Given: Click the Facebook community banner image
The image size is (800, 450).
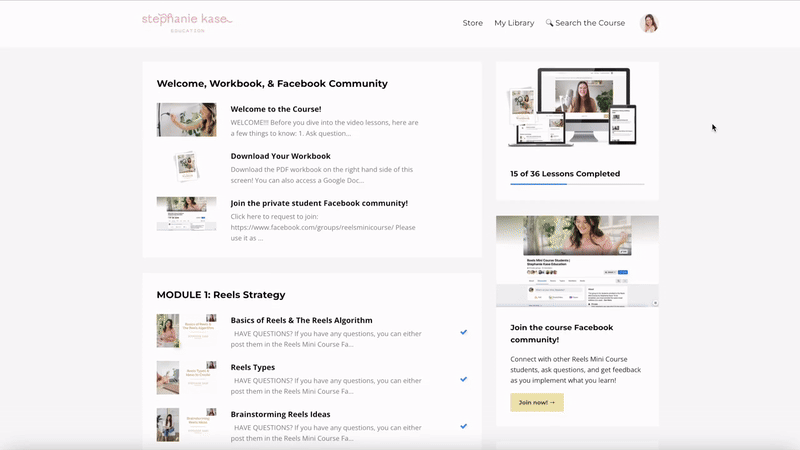Looking at the screenshot, I should tap(577, 261).
